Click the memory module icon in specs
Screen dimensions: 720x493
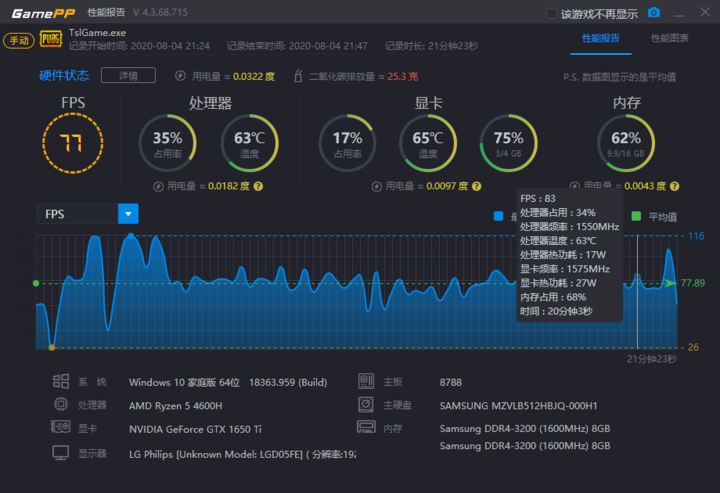coord(366,427)
